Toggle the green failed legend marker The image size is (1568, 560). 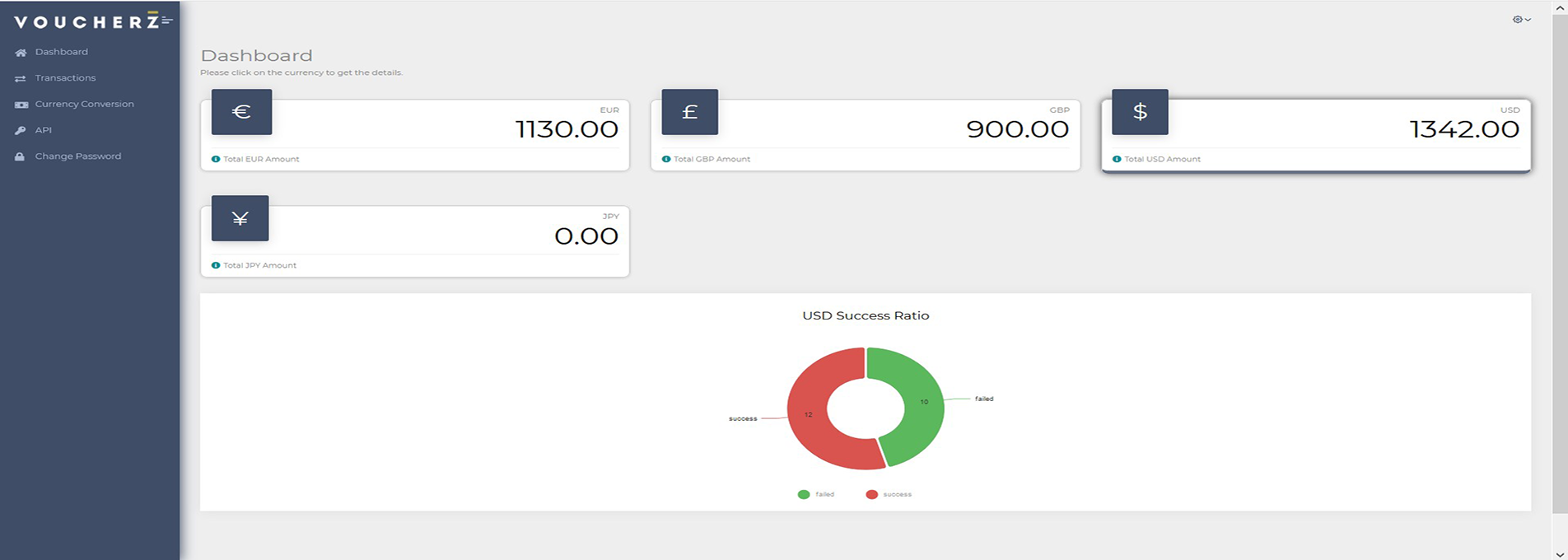[804, 494]
